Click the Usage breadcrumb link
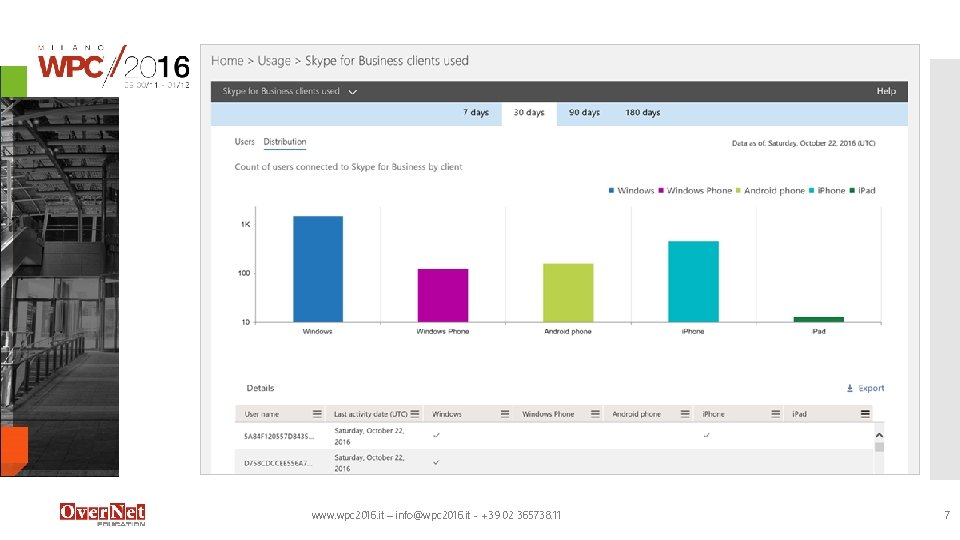This screenshot has width=960, height=540. 274,61
